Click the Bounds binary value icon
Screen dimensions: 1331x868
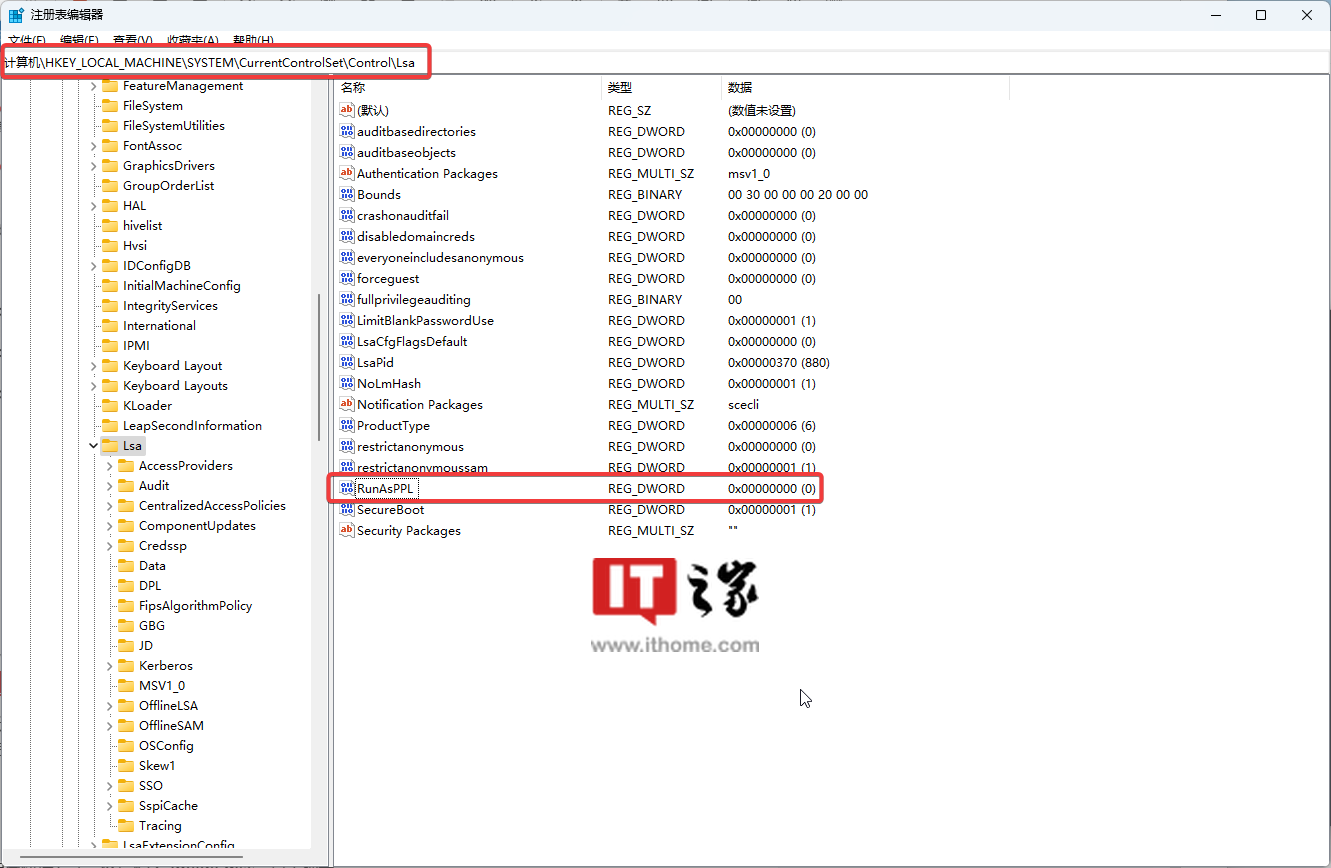[348, 195]
